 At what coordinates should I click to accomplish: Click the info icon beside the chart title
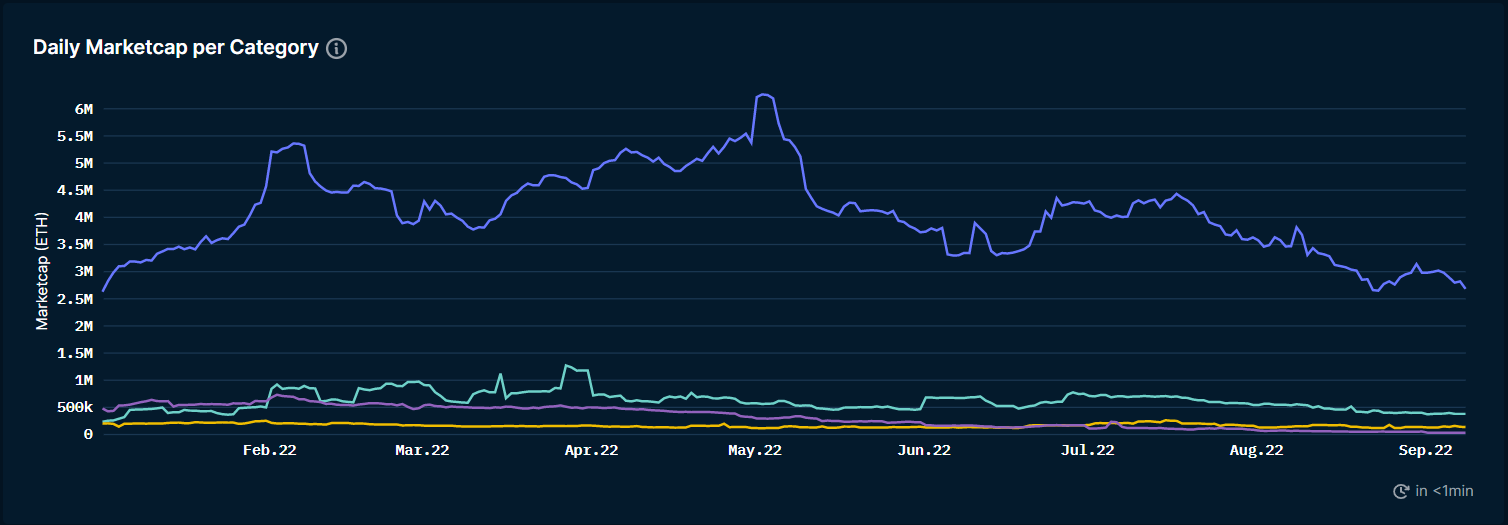point(337,48)
